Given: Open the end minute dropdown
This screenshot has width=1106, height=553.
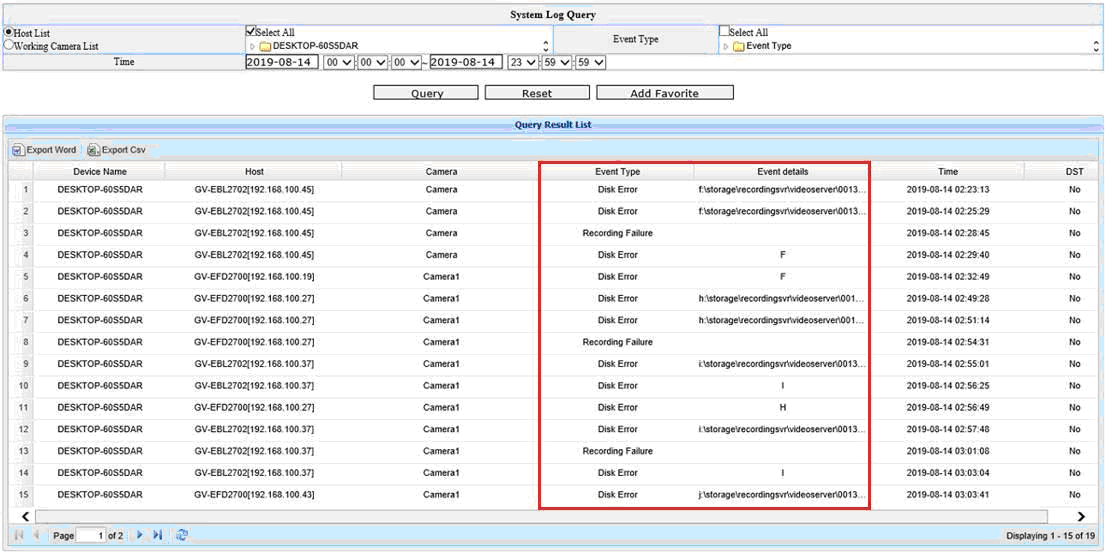Looking at the screenshot, I should [x=557, y=63].
